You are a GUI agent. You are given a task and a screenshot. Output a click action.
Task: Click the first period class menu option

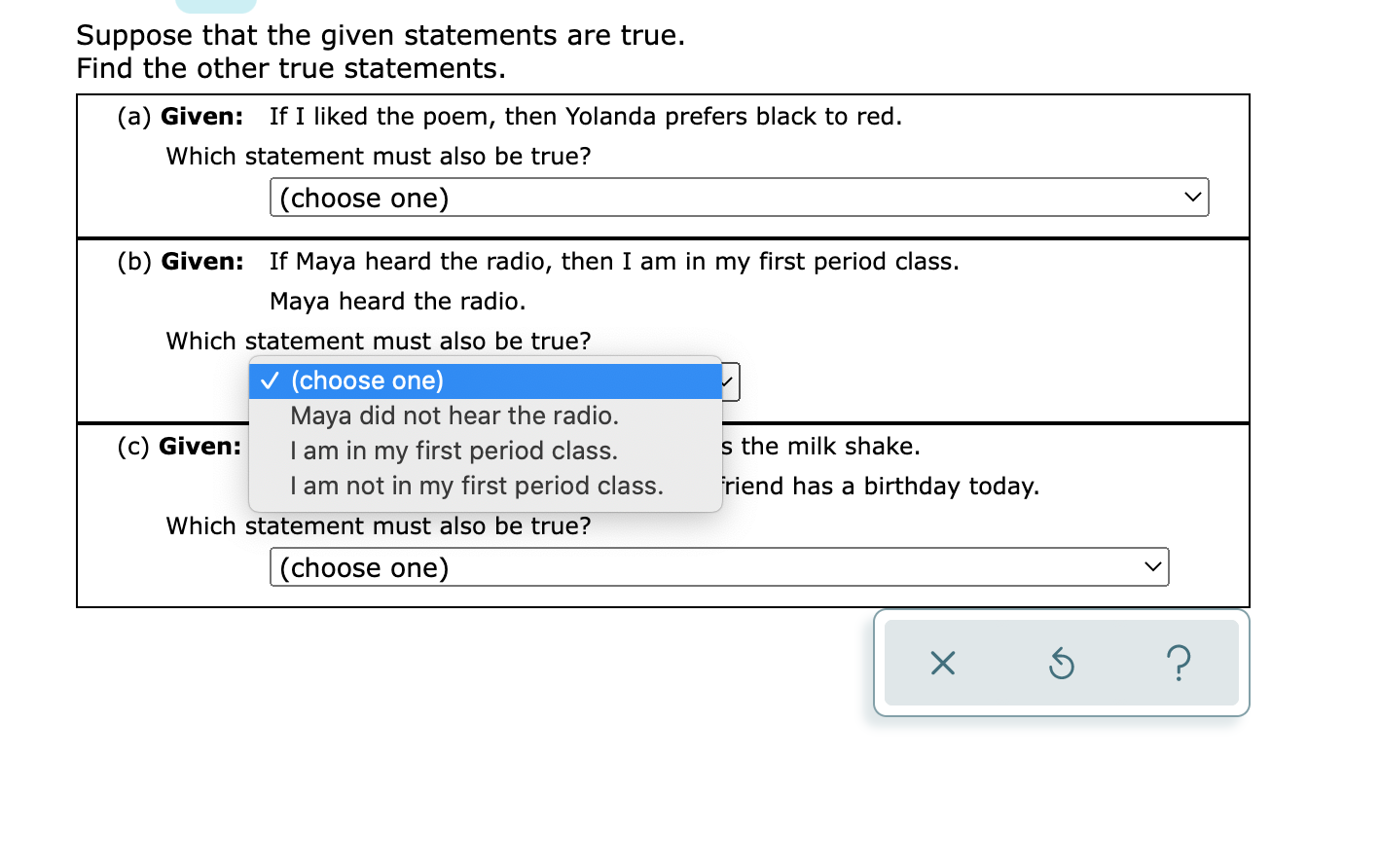point(454,451)
